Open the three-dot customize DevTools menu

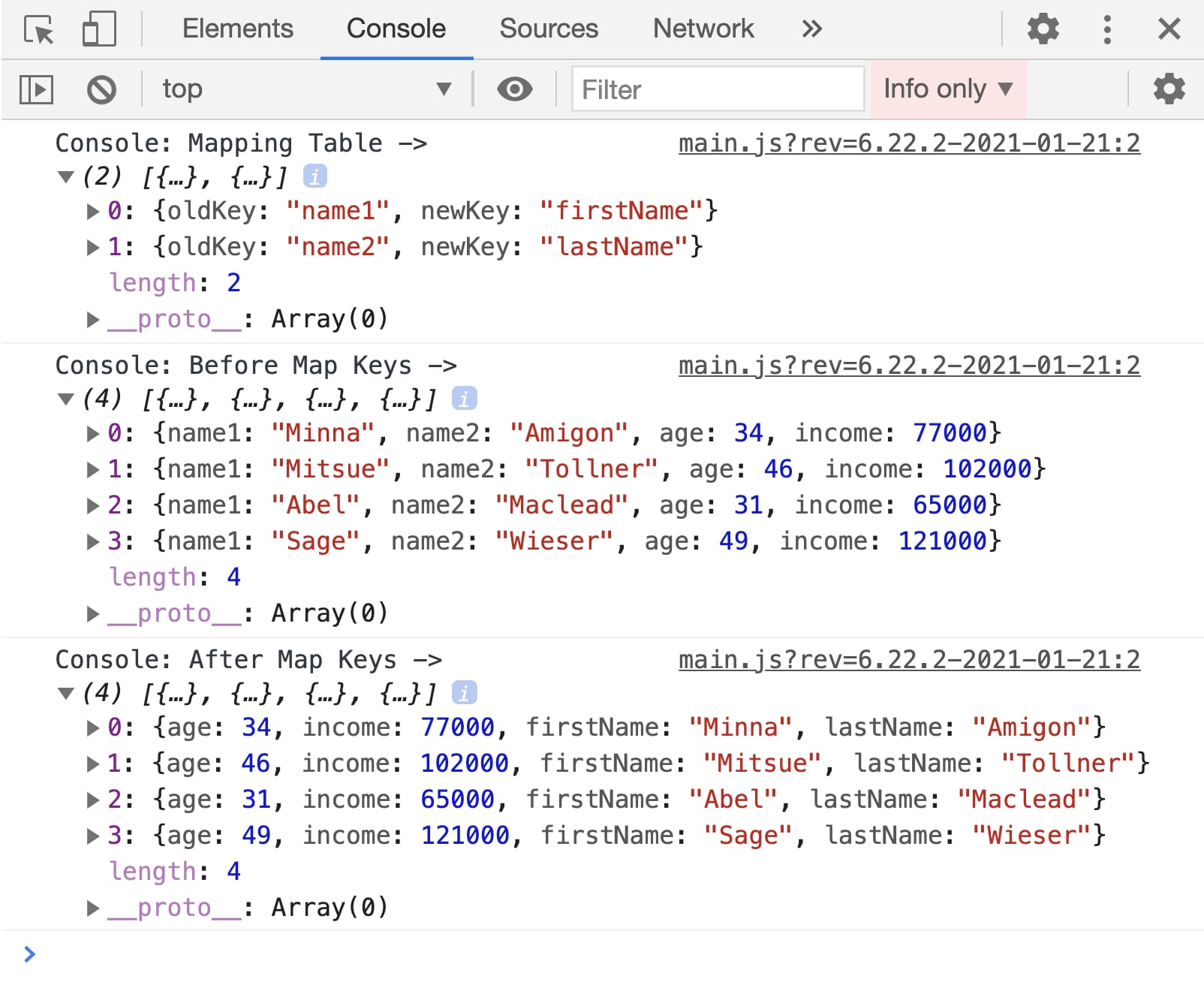(x=1107, y=29)
